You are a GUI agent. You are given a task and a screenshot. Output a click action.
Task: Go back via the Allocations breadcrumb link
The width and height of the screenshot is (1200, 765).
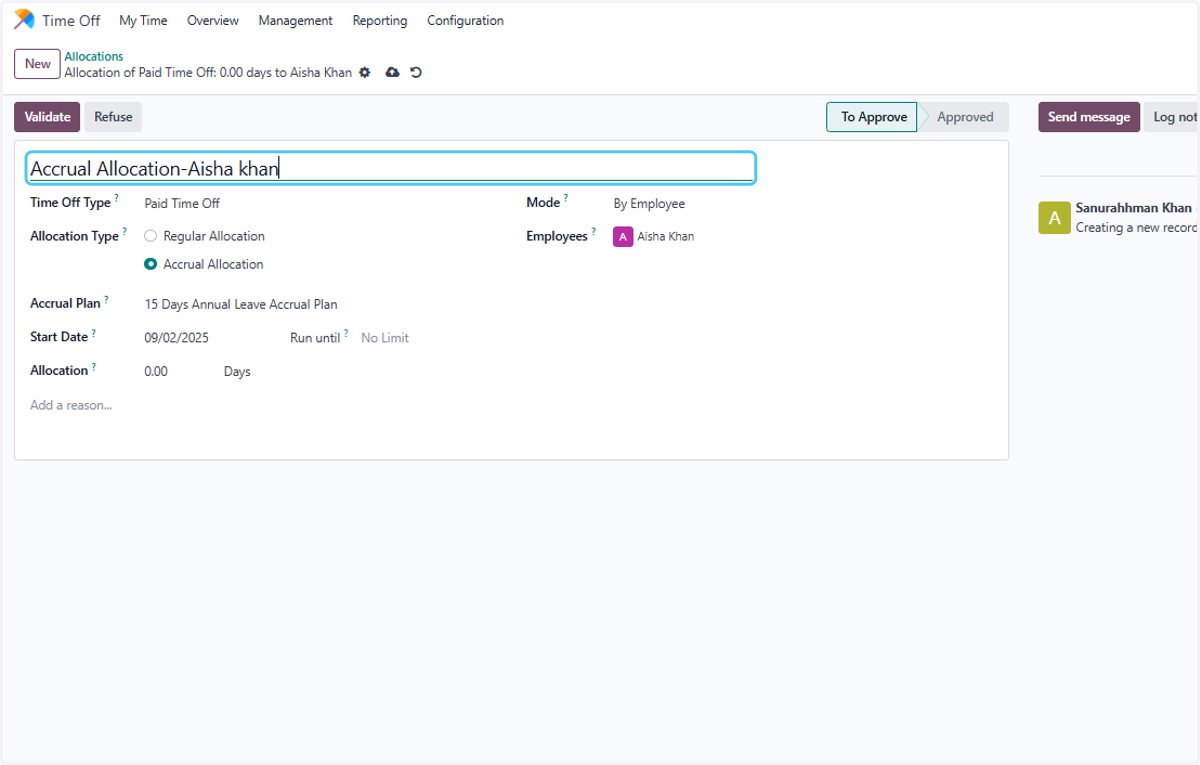click(x=94, y=57)
